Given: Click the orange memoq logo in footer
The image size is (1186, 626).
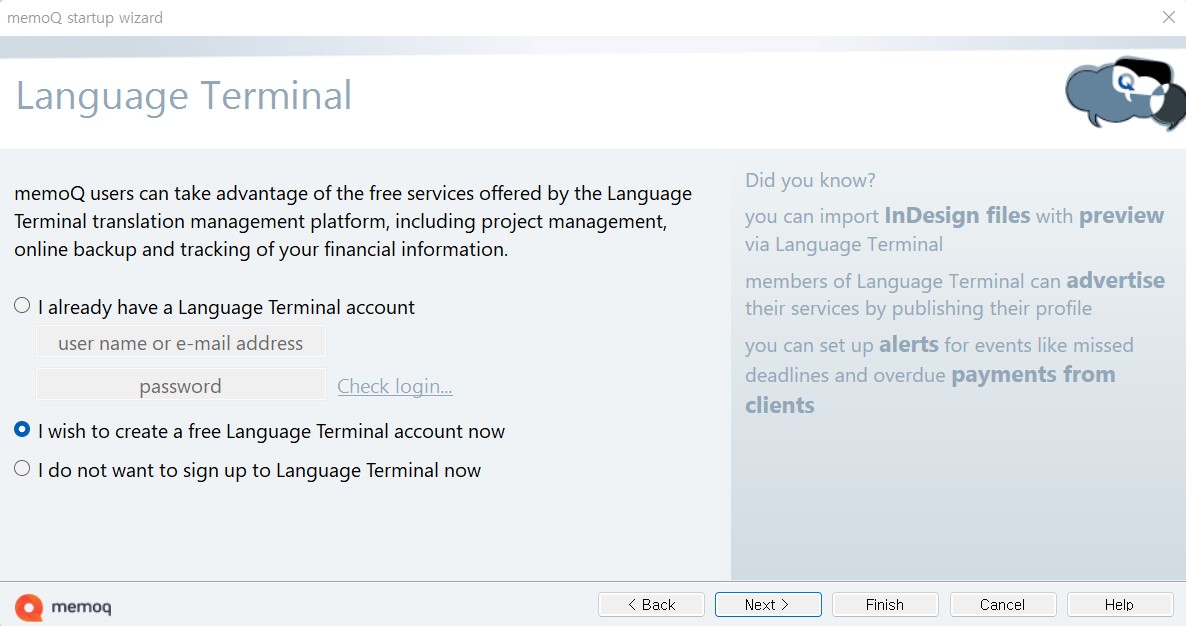Looking at the screenshot, I should tap(29, 606).
